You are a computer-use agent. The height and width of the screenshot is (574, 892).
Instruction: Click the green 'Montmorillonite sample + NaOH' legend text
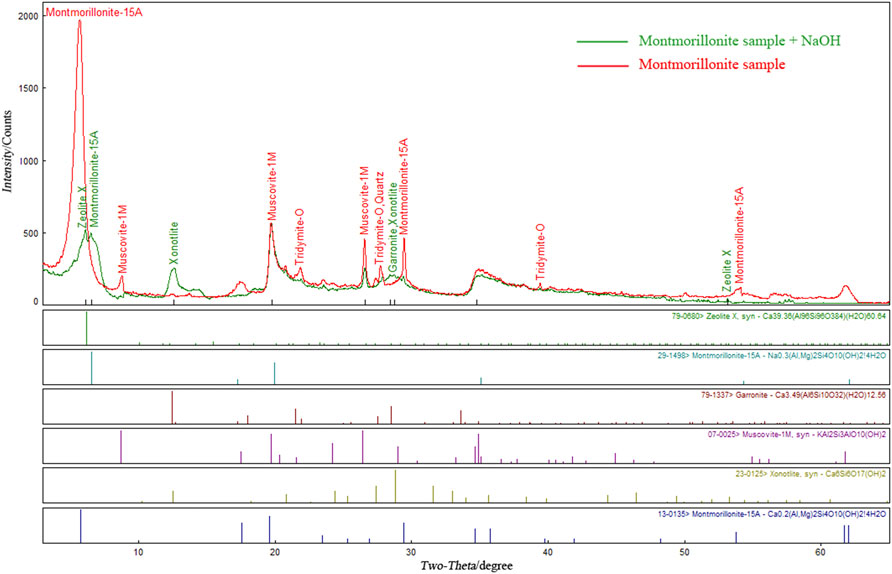(740, 41)
